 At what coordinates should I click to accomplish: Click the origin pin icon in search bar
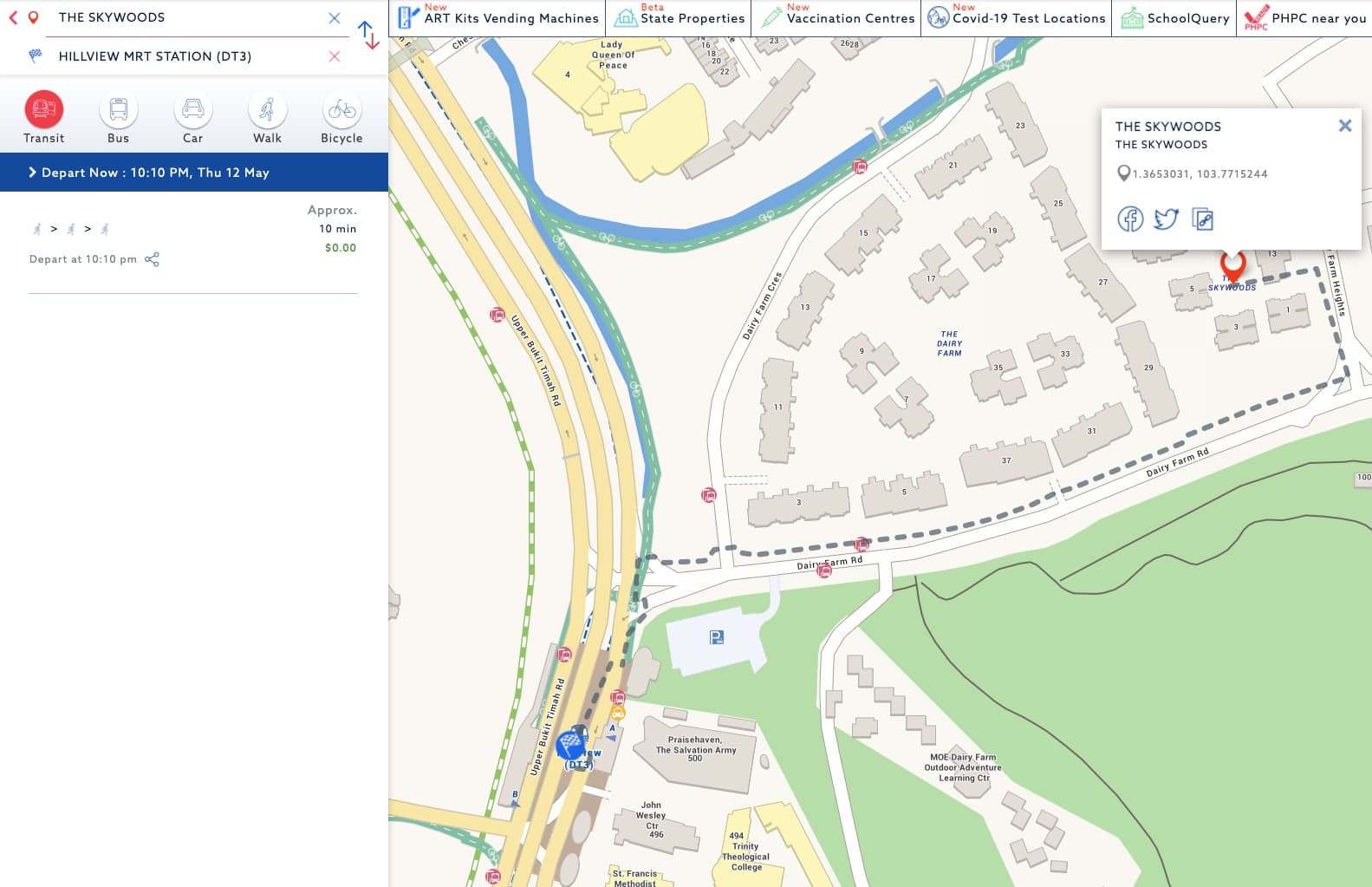point(33,17)
